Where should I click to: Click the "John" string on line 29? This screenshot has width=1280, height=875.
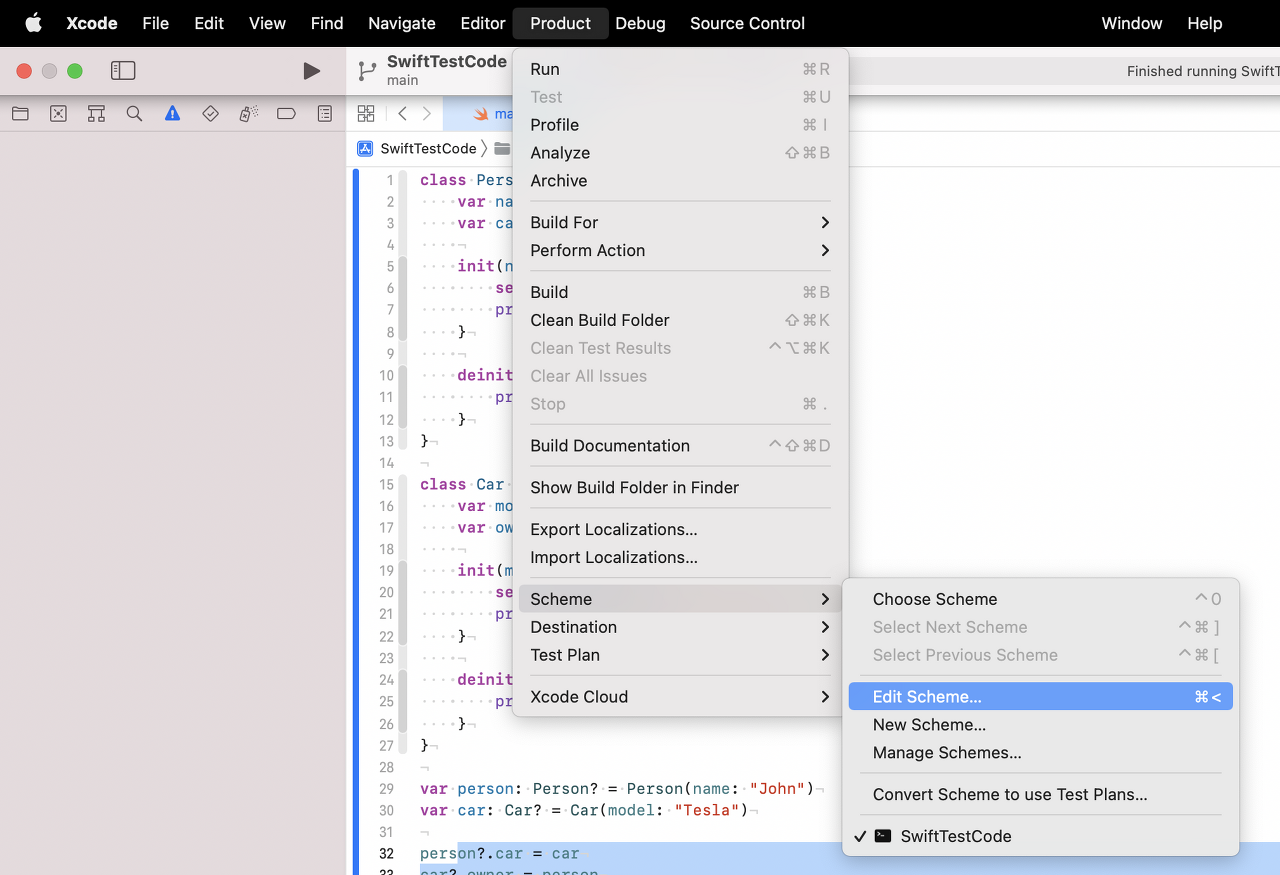778,789
